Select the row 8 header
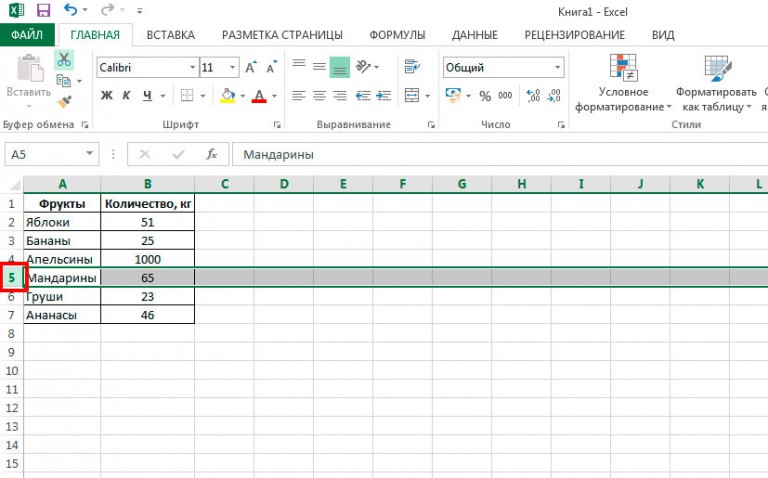 pos(11,334)
